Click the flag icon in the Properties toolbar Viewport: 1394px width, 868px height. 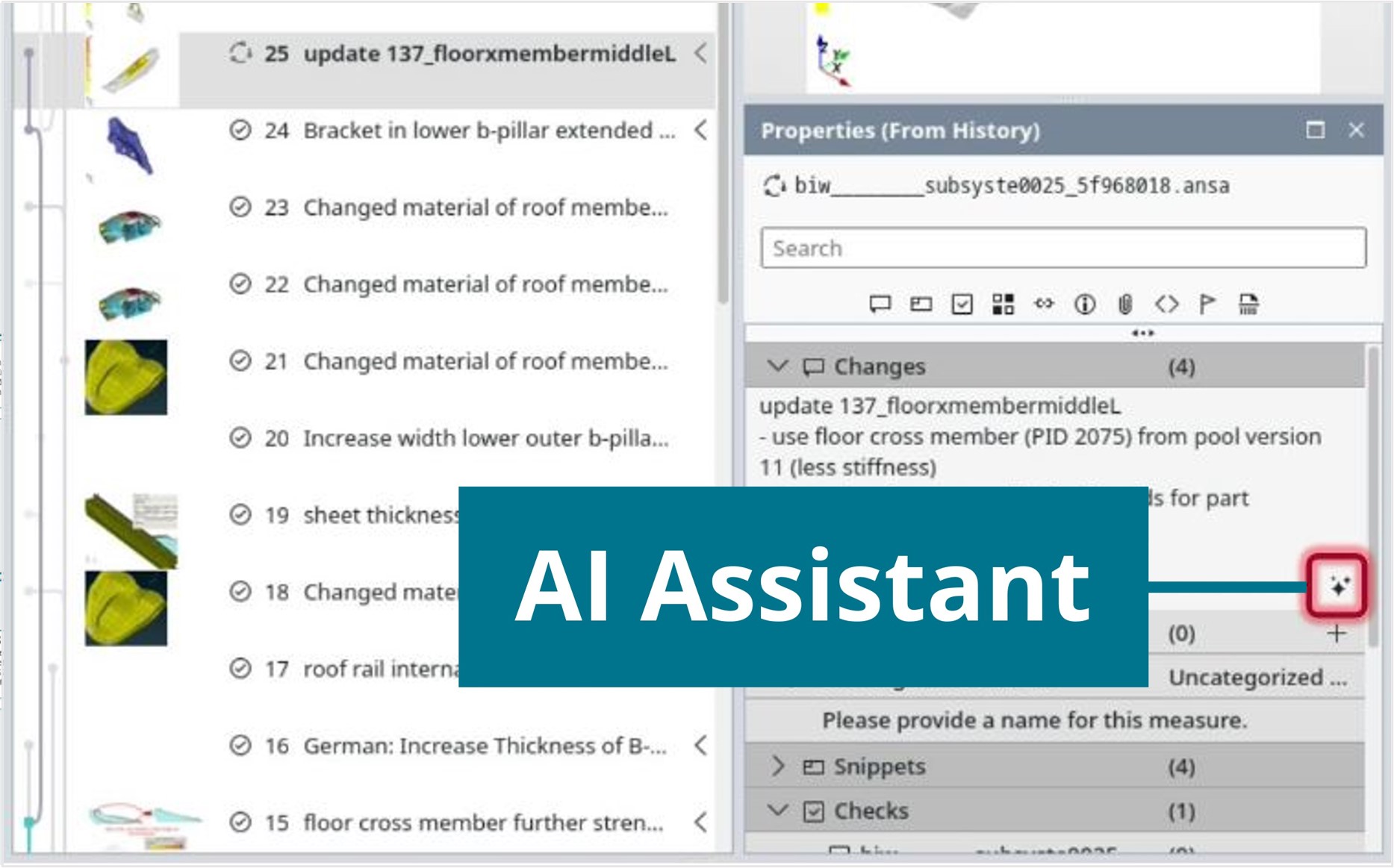tap(1207, 305)
